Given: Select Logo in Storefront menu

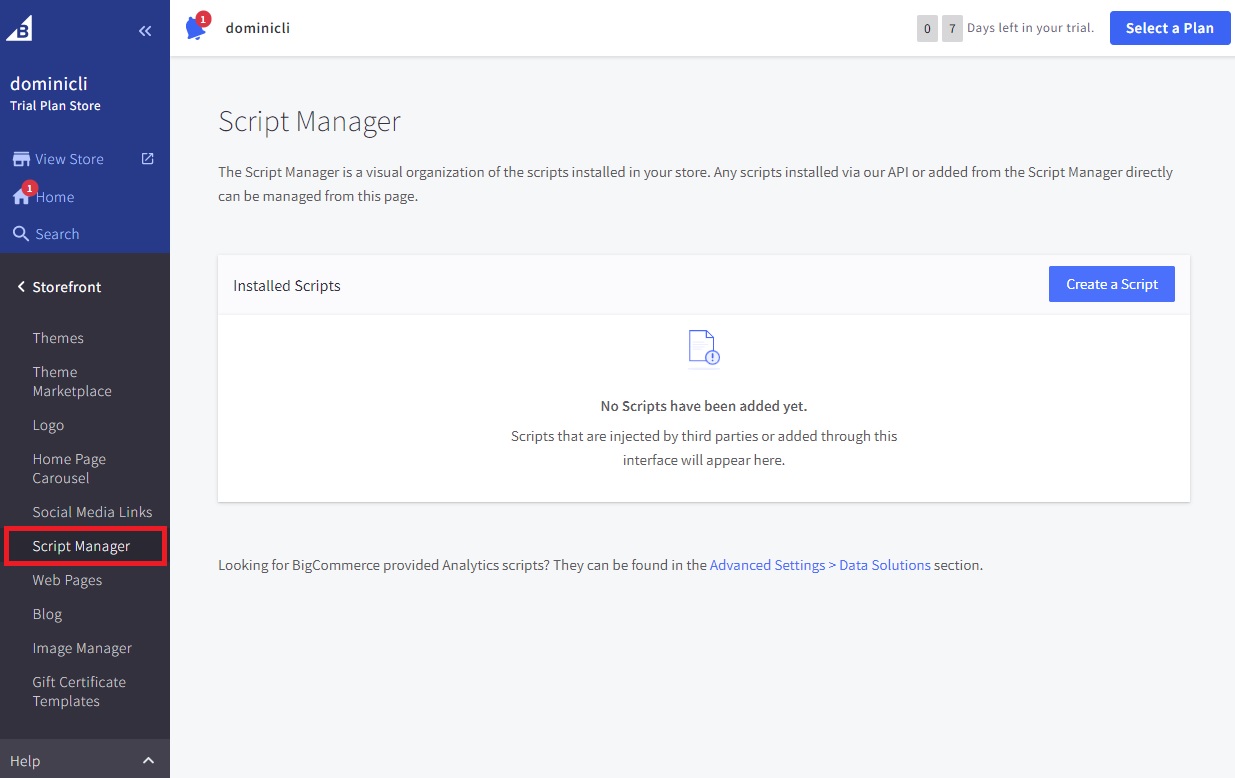Looking at the screenshot, I should tap(48, 425).
